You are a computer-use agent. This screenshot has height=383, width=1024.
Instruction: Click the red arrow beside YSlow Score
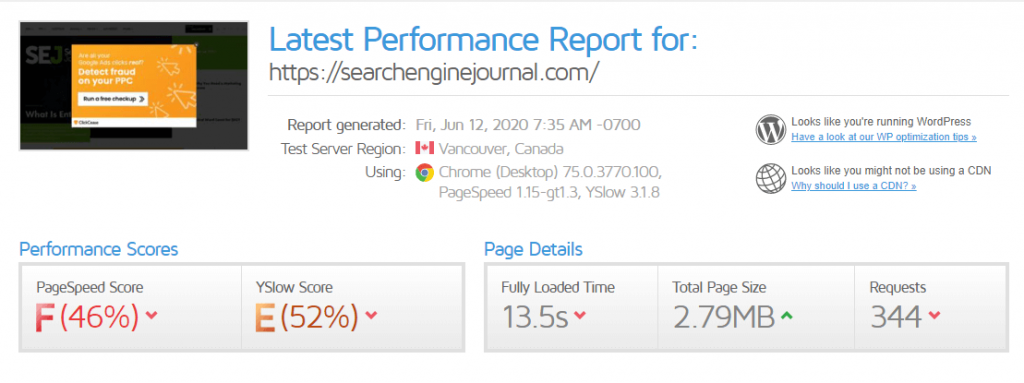[371, 316]
